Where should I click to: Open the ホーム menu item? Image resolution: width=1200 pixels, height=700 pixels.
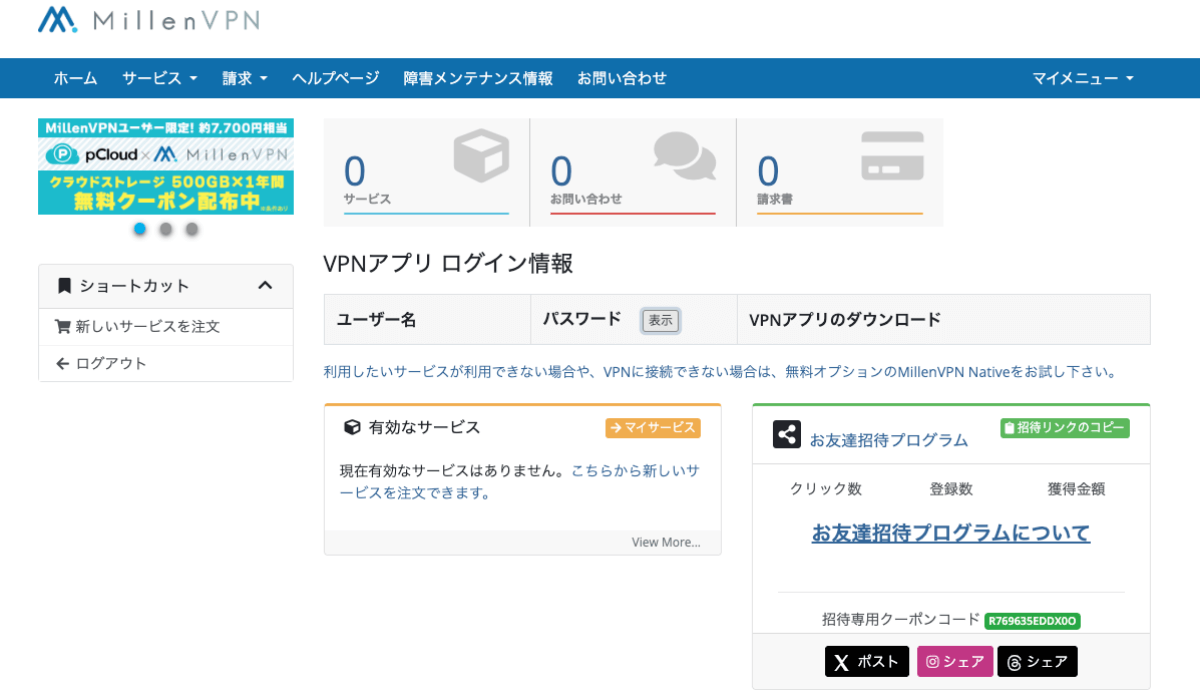(x=76, y=78)
